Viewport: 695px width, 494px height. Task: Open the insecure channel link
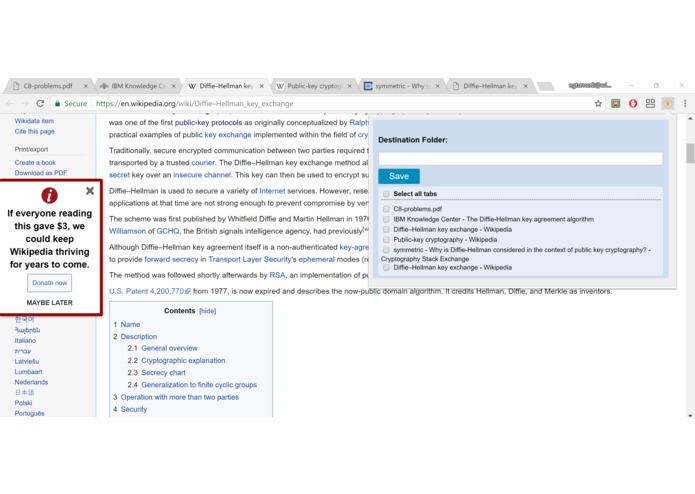coord(202,175)
